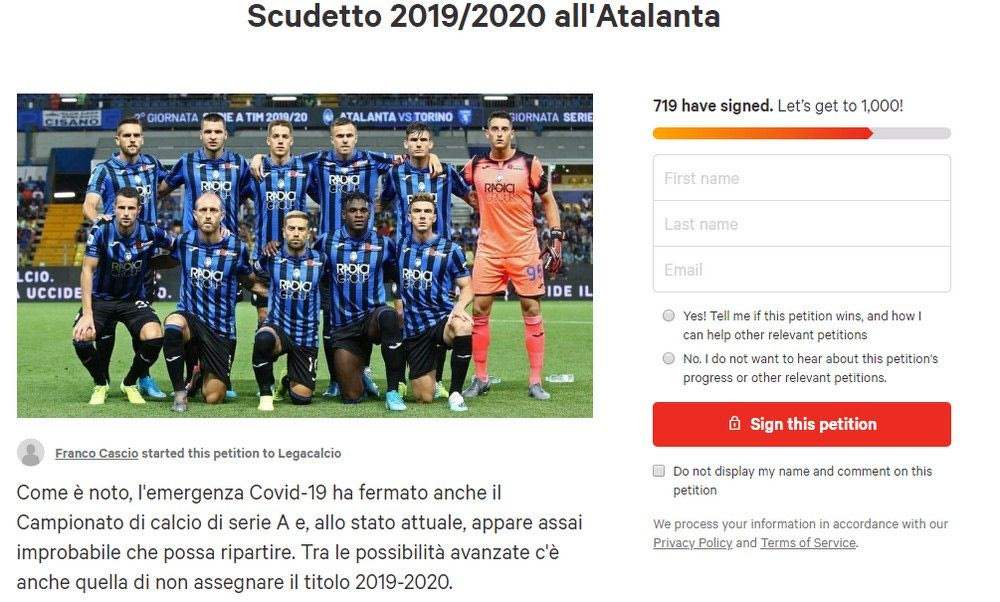1000x602 pixels.
Task: Click the 'Scudetto 2019/2020 all'Atalanta' title
Action: coord(483,15)
